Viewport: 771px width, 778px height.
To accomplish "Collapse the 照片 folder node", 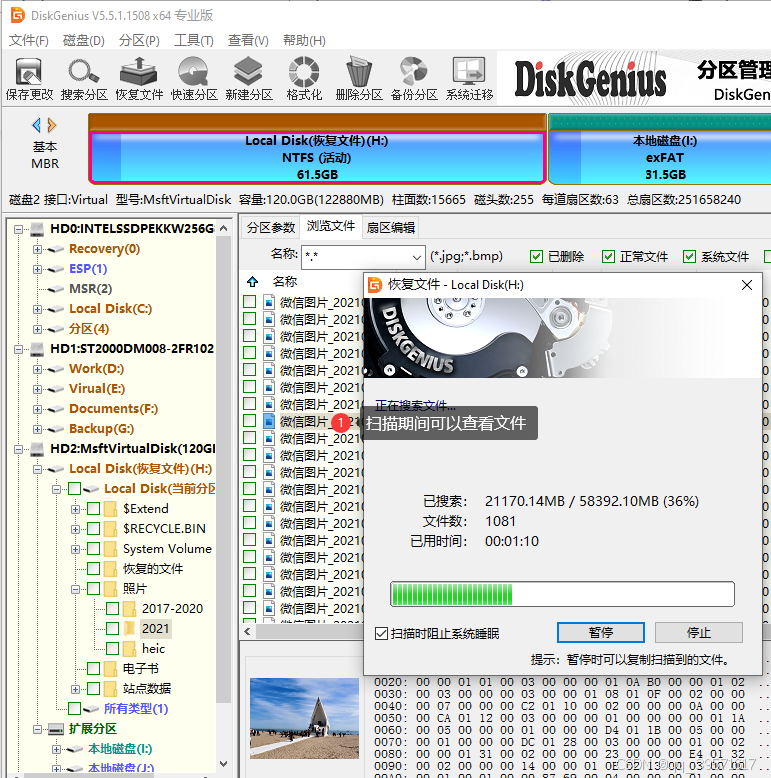I will point(75,589).
